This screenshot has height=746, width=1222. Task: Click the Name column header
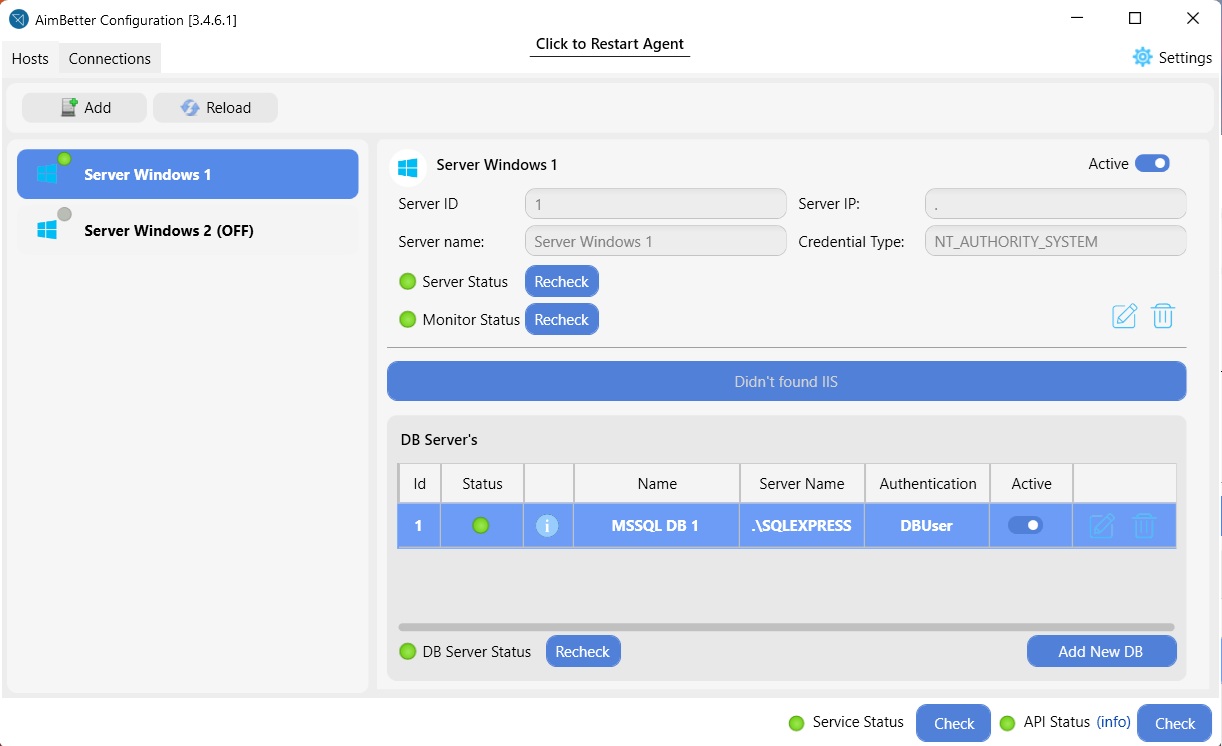point(657,484)
